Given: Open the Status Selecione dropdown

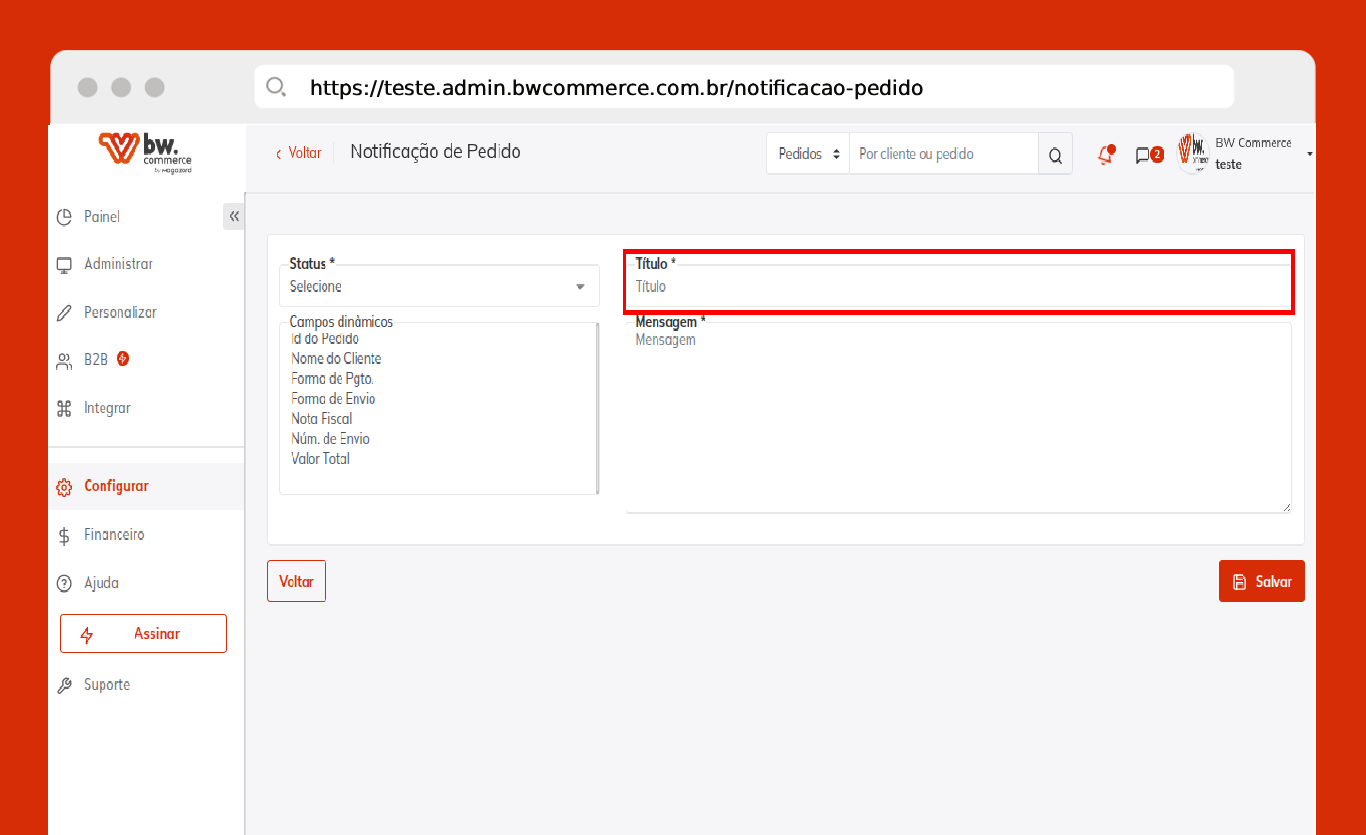Looking at the screenshot, I should pos(439,287).
